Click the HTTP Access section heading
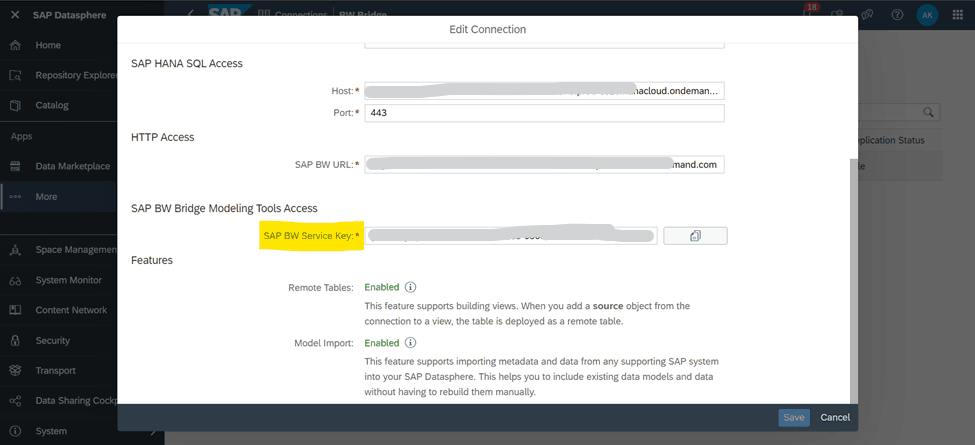This screenshot has width=975, height=445. pos(163,137)
